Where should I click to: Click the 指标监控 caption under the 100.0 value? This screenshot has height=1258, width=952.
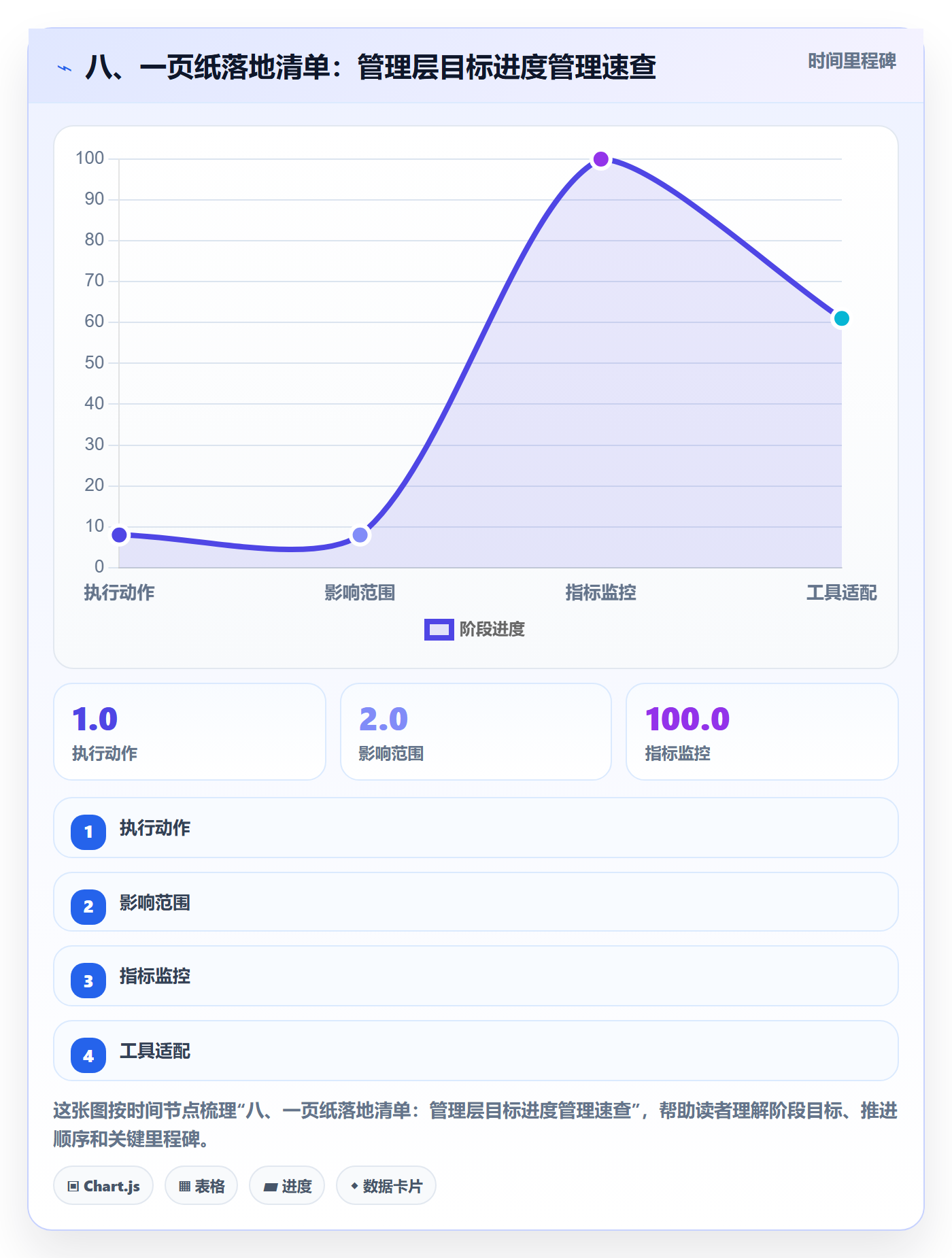pos(677,753)
